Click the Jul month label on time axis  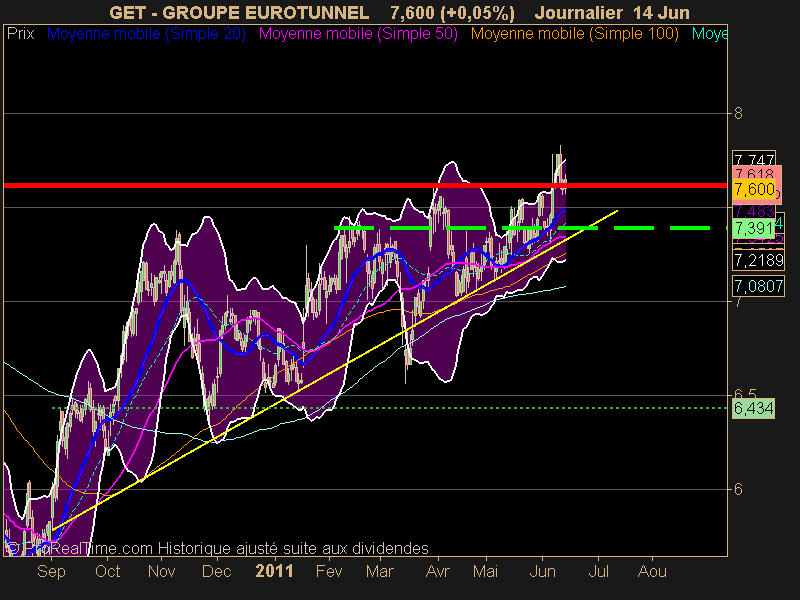[x=598, y=571]
